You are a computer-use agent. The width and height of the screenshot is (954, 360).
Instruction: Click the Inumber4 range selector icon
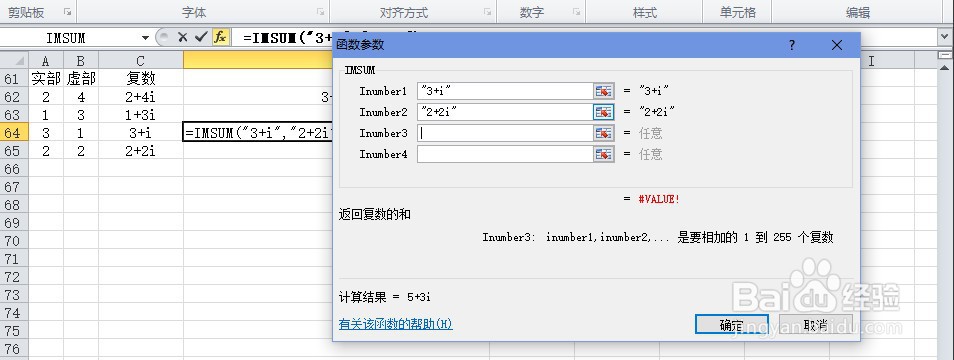pos(603,154)
